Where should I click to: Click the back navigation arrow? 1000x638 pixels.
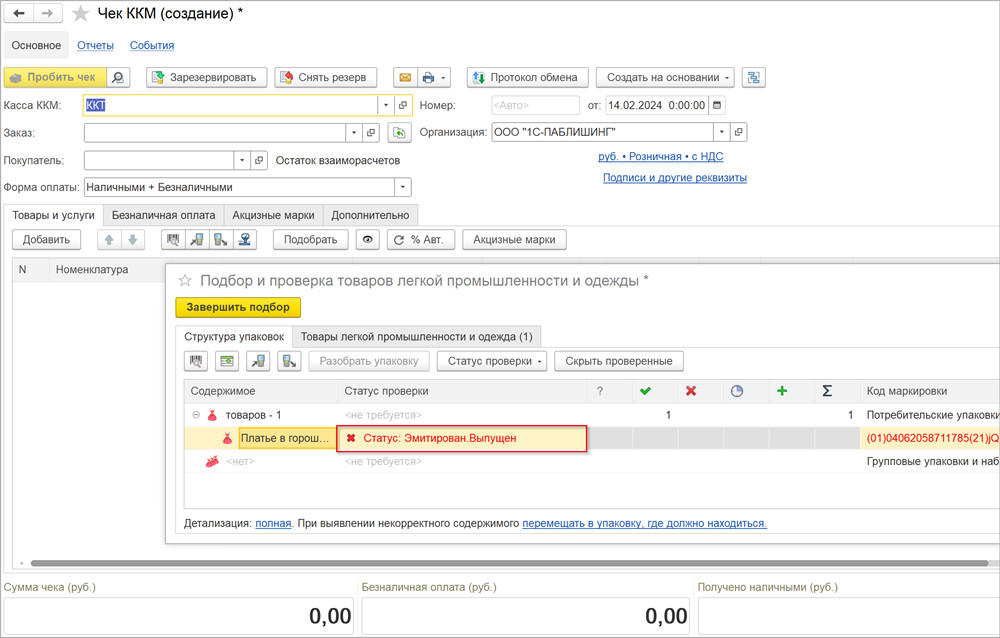pos(18,14)
